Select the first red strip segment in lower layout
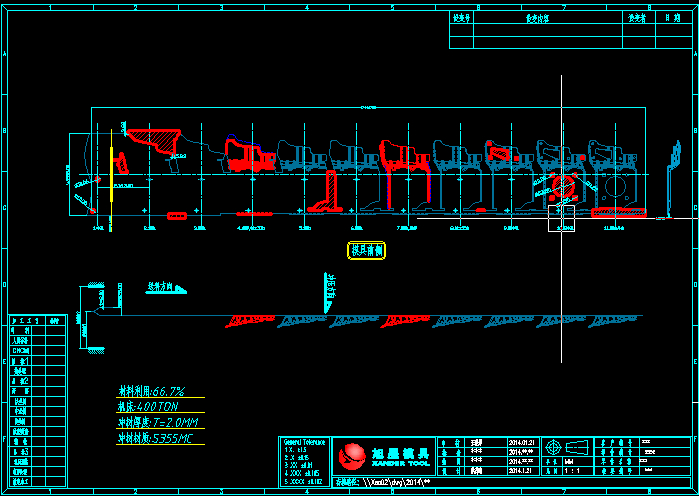 pos(243,320)
